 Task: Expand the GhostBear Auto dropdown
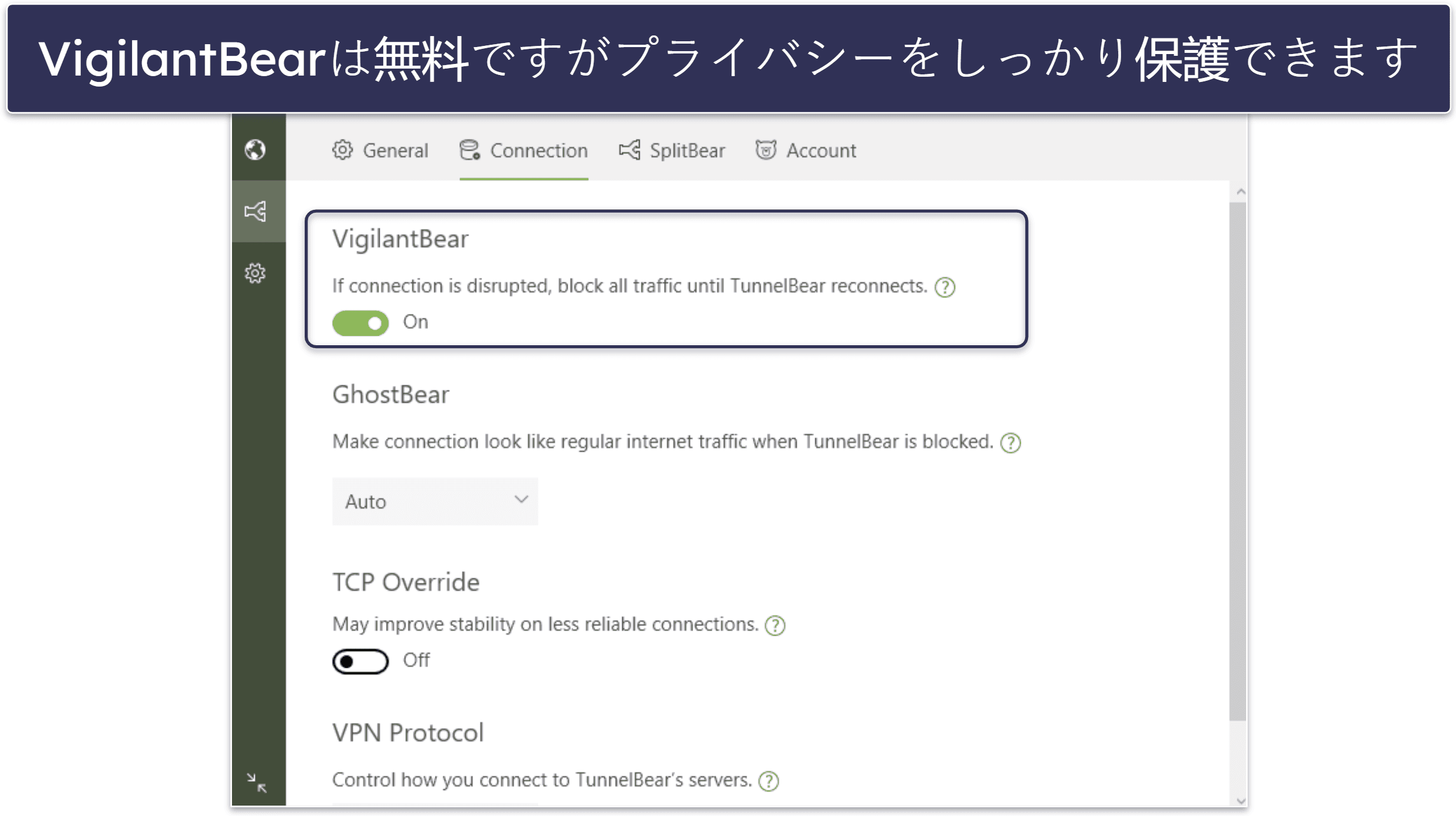[435, 502]
